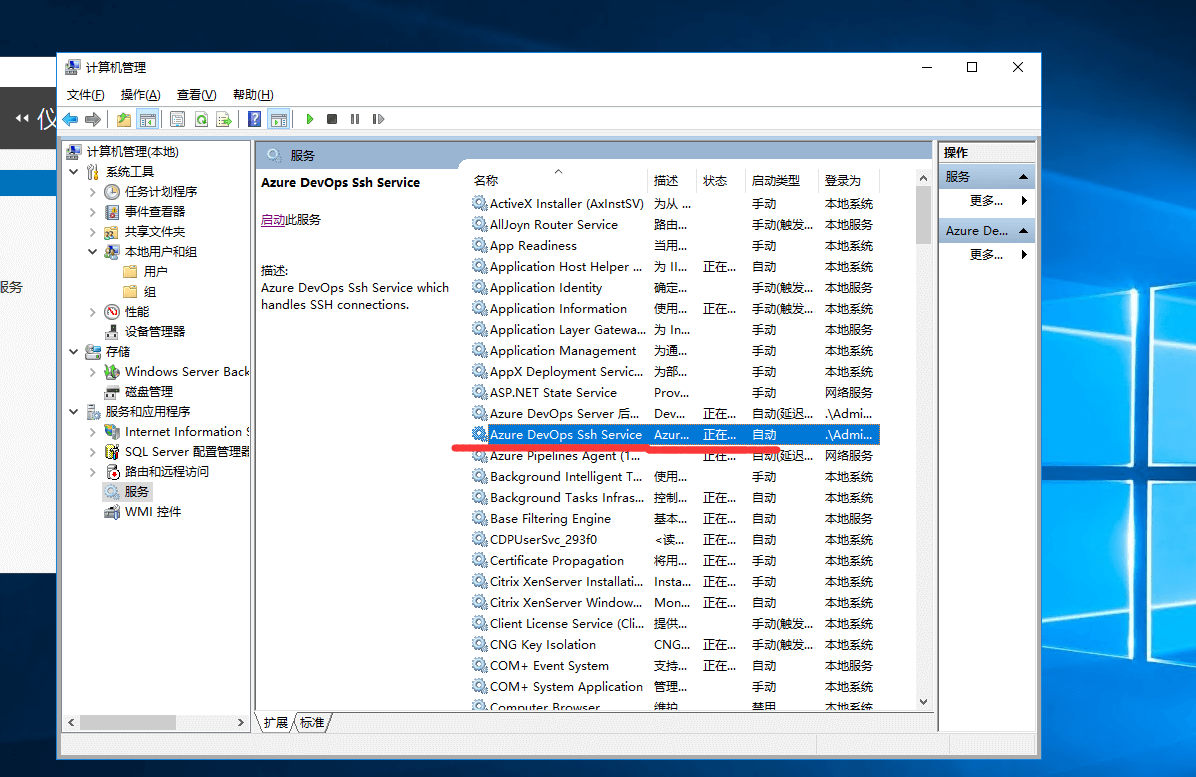Click the down arrow of services list scrollbar
Image resolution: width=1196 pixels, height=777 pixels.
tap(923, 702)
